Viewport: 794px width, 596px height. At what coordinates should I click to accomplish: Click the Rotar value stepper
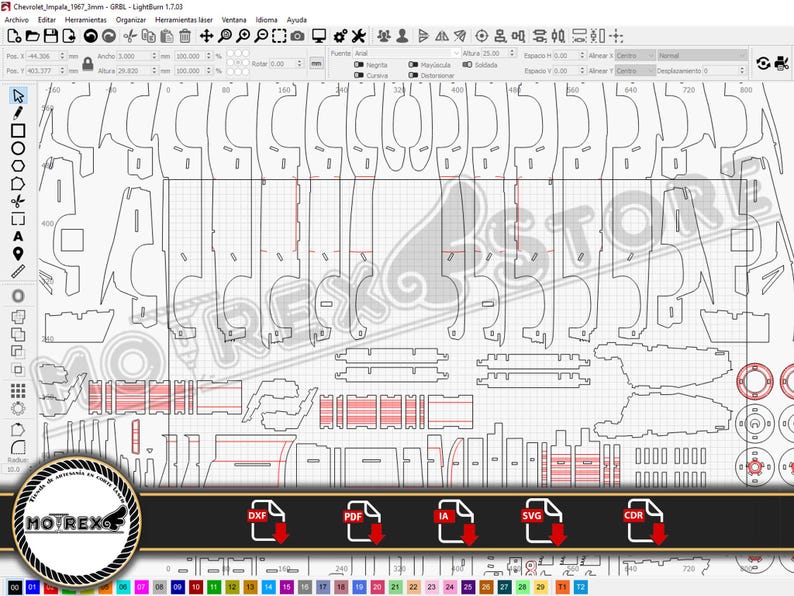pos(300,63)
